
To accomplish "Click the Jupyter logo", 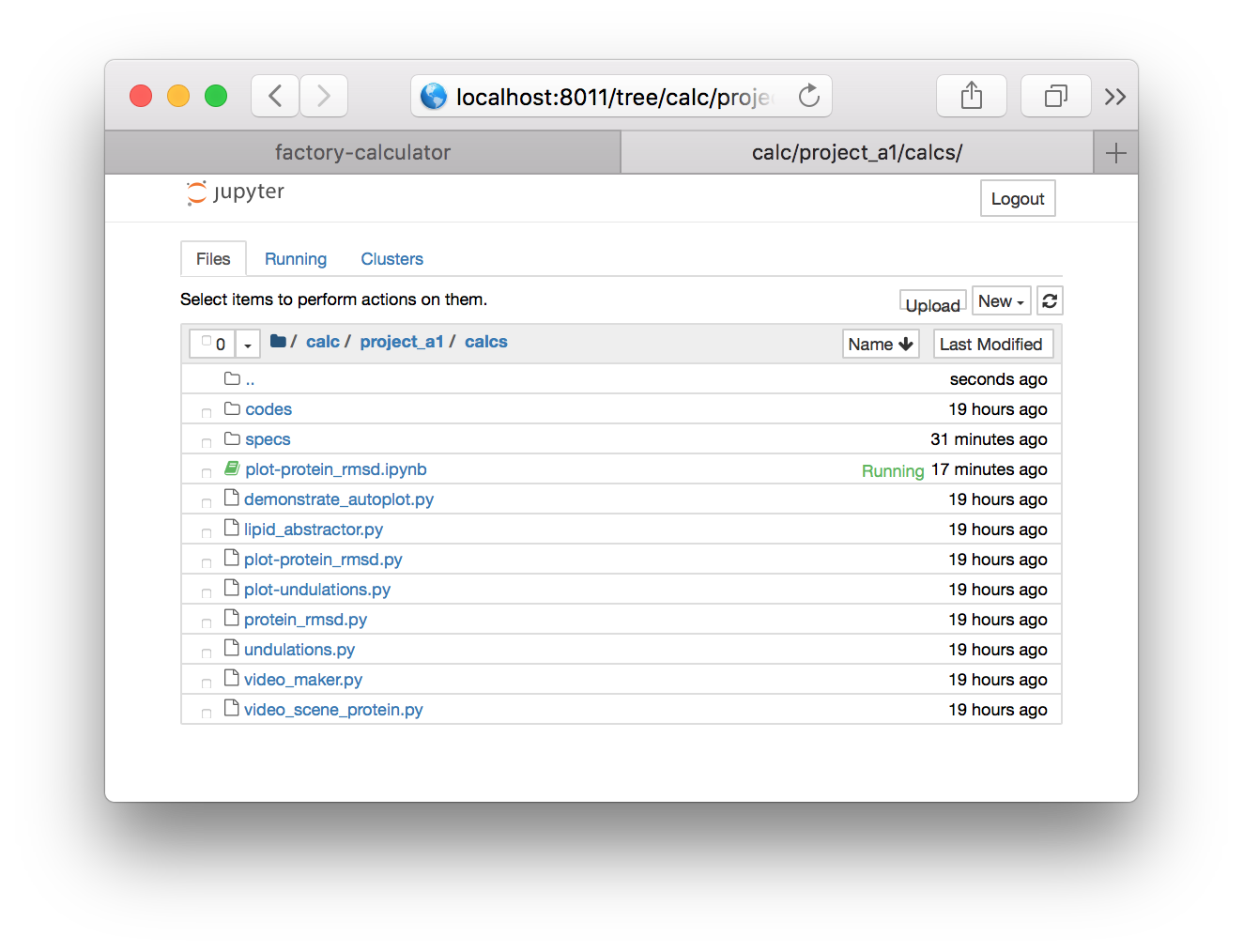I will click(236, 192).
